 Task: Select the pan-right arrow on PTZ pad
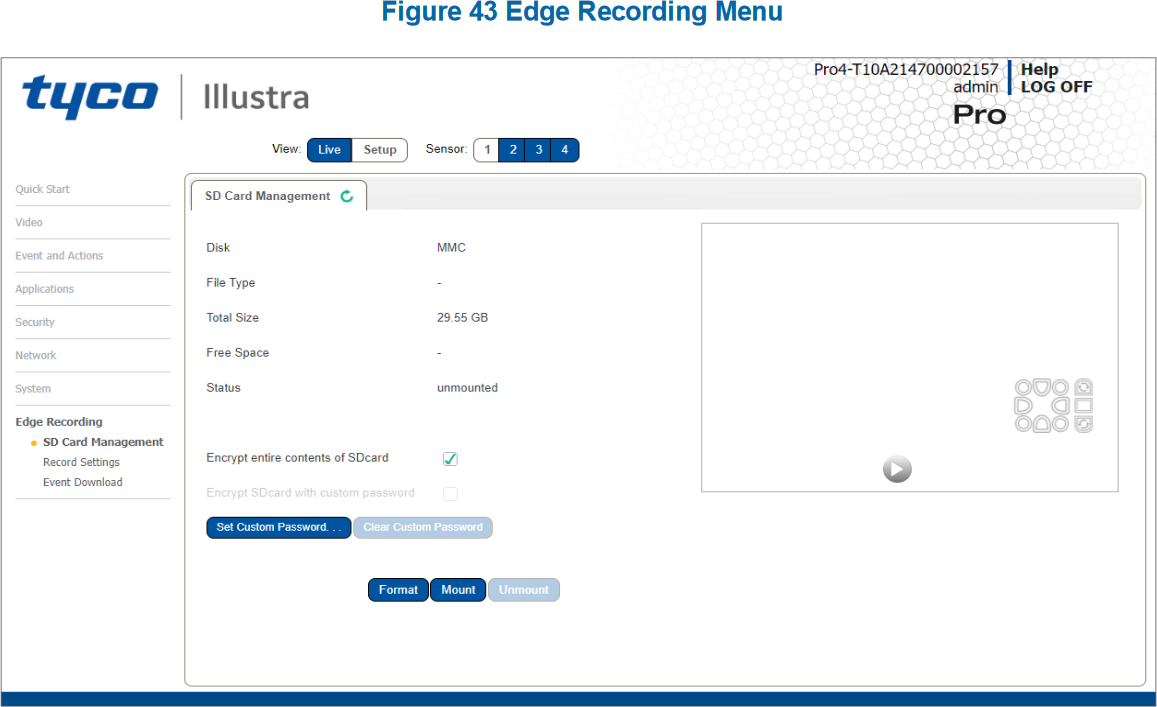point(1060,406)
